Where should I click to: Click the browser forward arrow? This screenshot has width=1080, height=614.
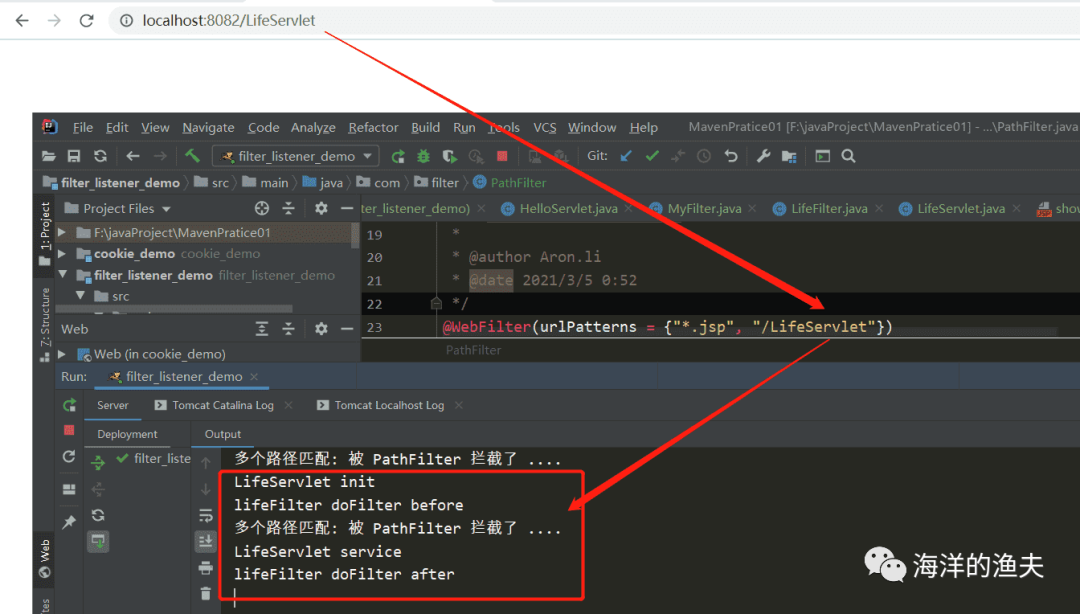(54, 21)
